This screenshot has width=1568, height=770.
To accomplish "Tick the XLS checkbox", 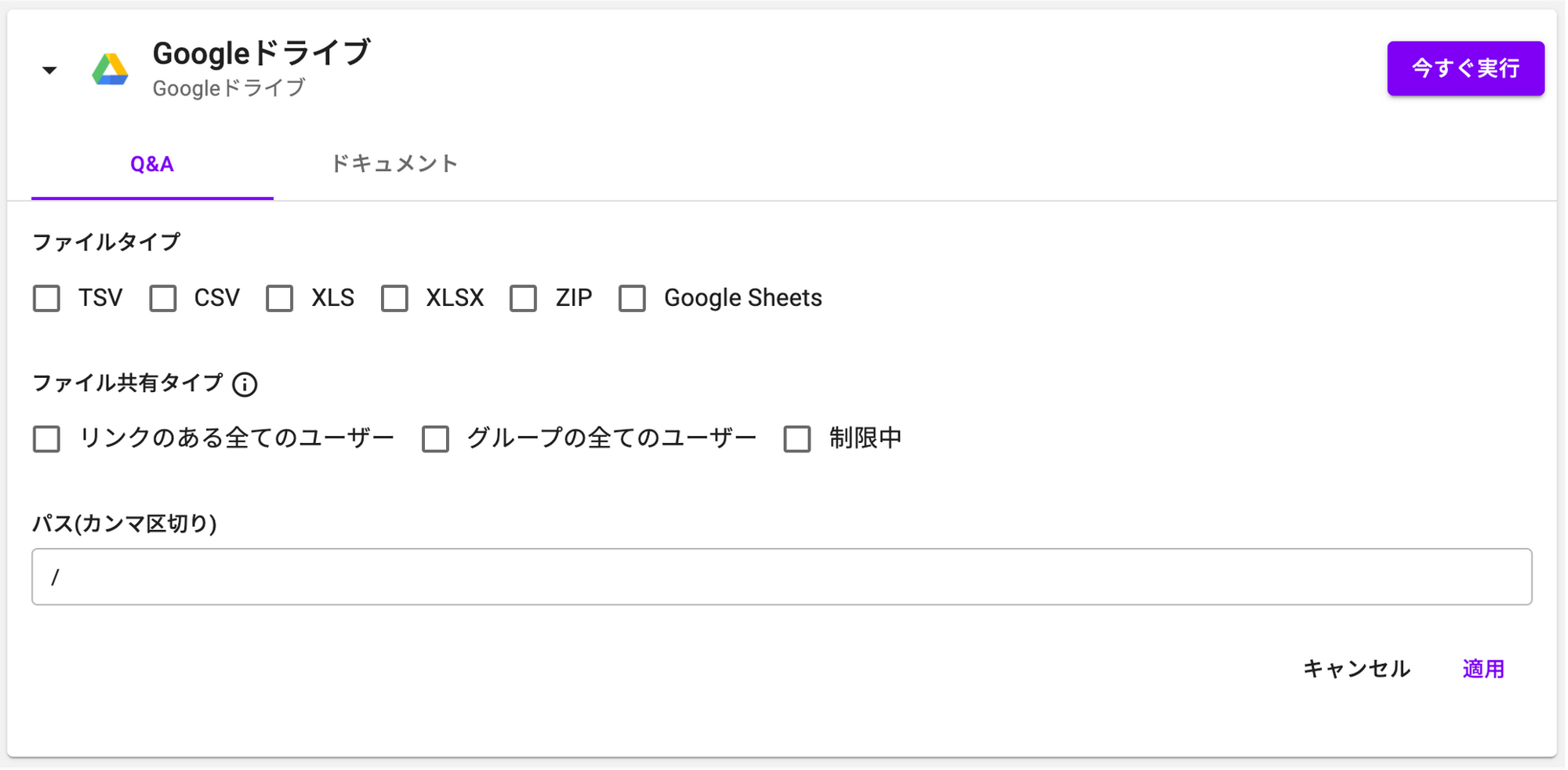I will 280,298.
